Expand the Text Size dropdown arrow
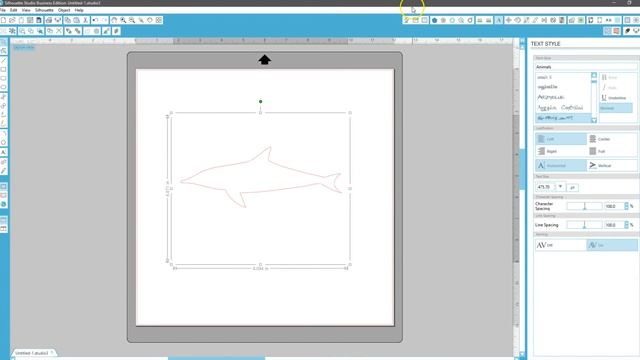 [561, 187]
